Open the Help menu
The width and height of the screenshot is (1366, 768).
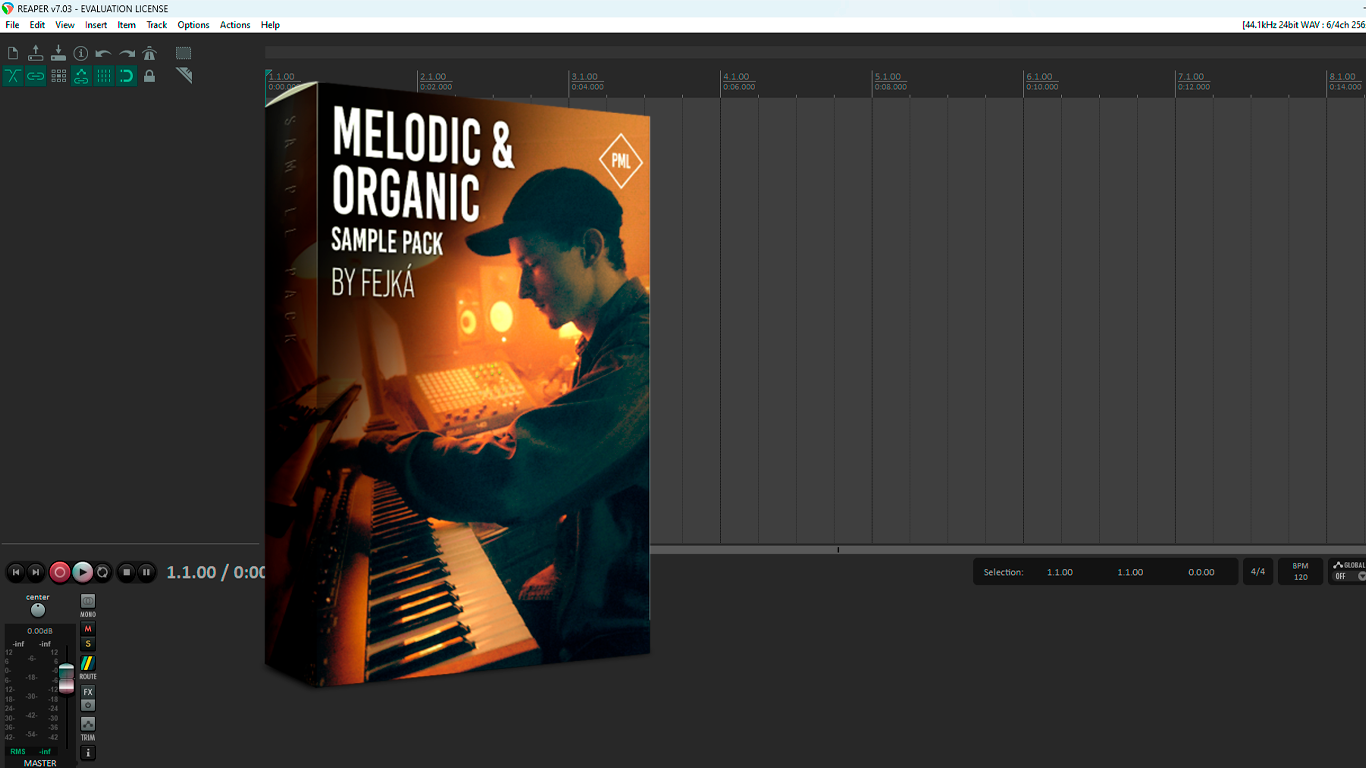270,25
